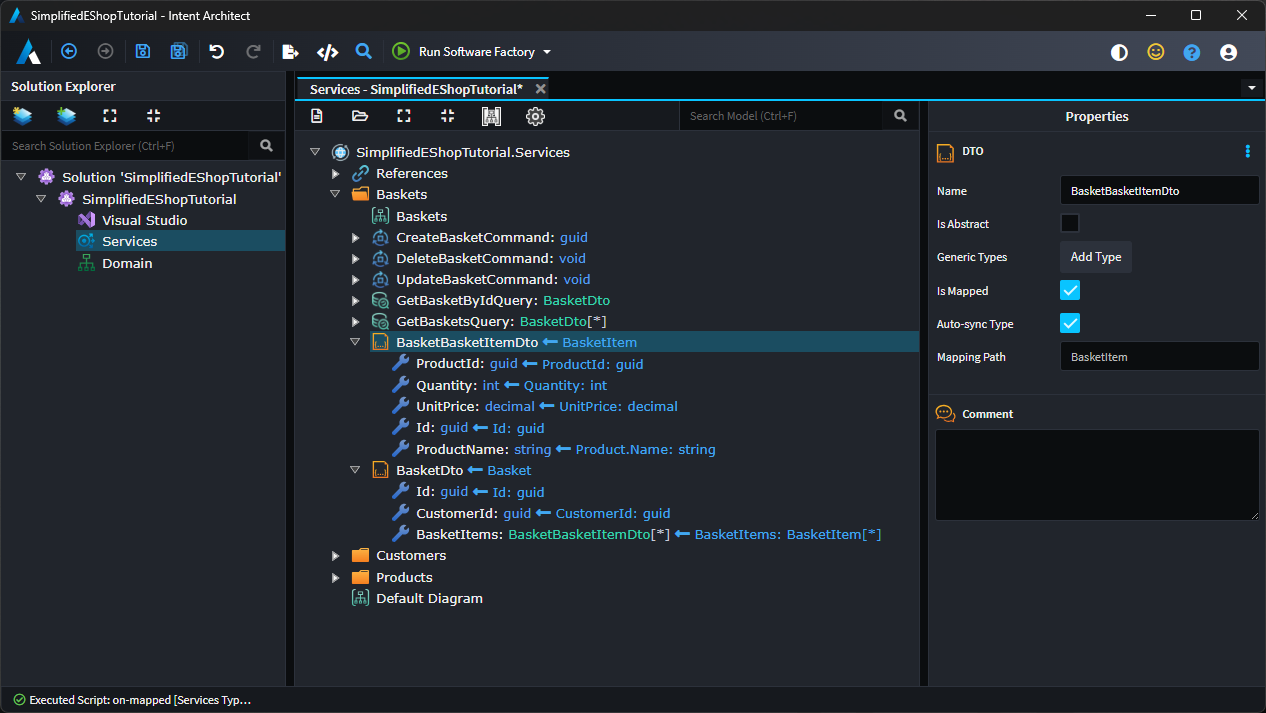Collapse the SimplifiedEShopTutorial.Services root node
Viewport: 1266px width, 713px height.
(315, 152)
